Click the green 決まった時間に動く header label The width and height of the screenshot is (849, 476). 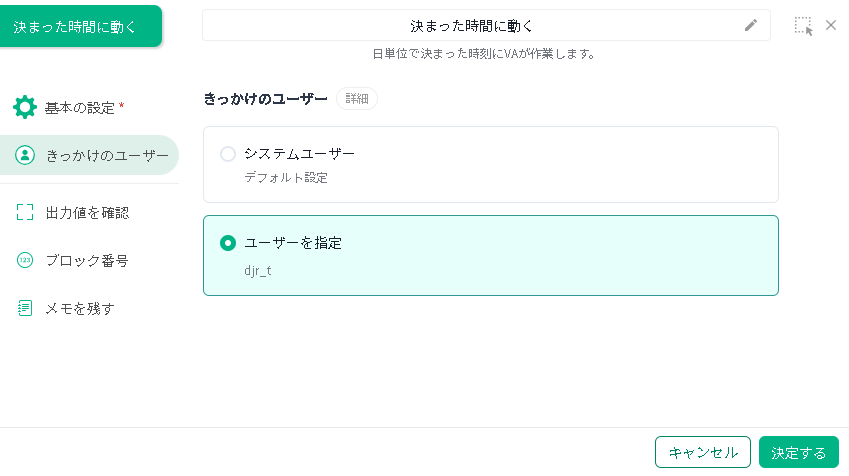point(75,27)
